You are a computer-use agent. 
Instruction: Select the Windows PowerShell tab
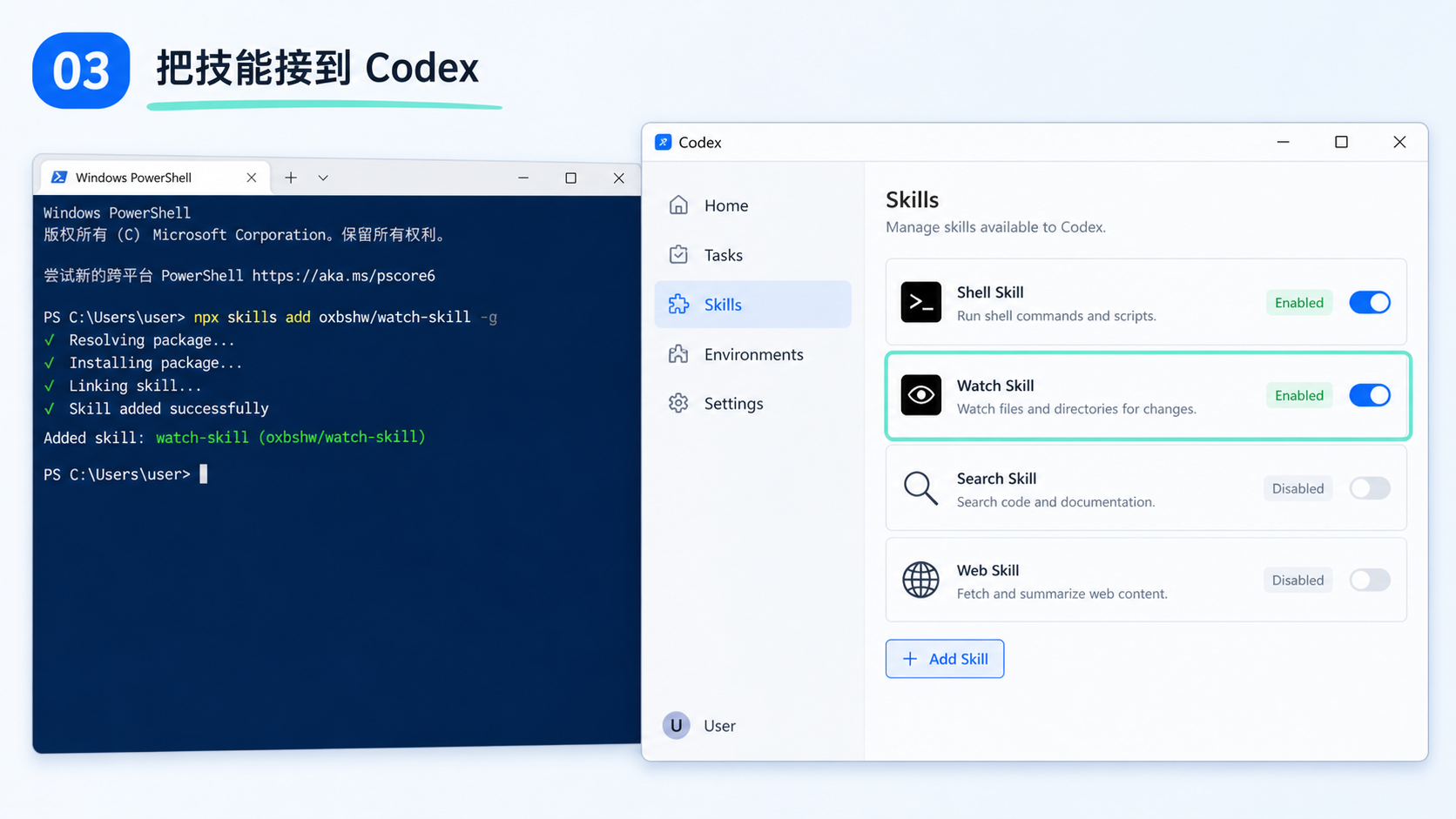pos(155,178)
